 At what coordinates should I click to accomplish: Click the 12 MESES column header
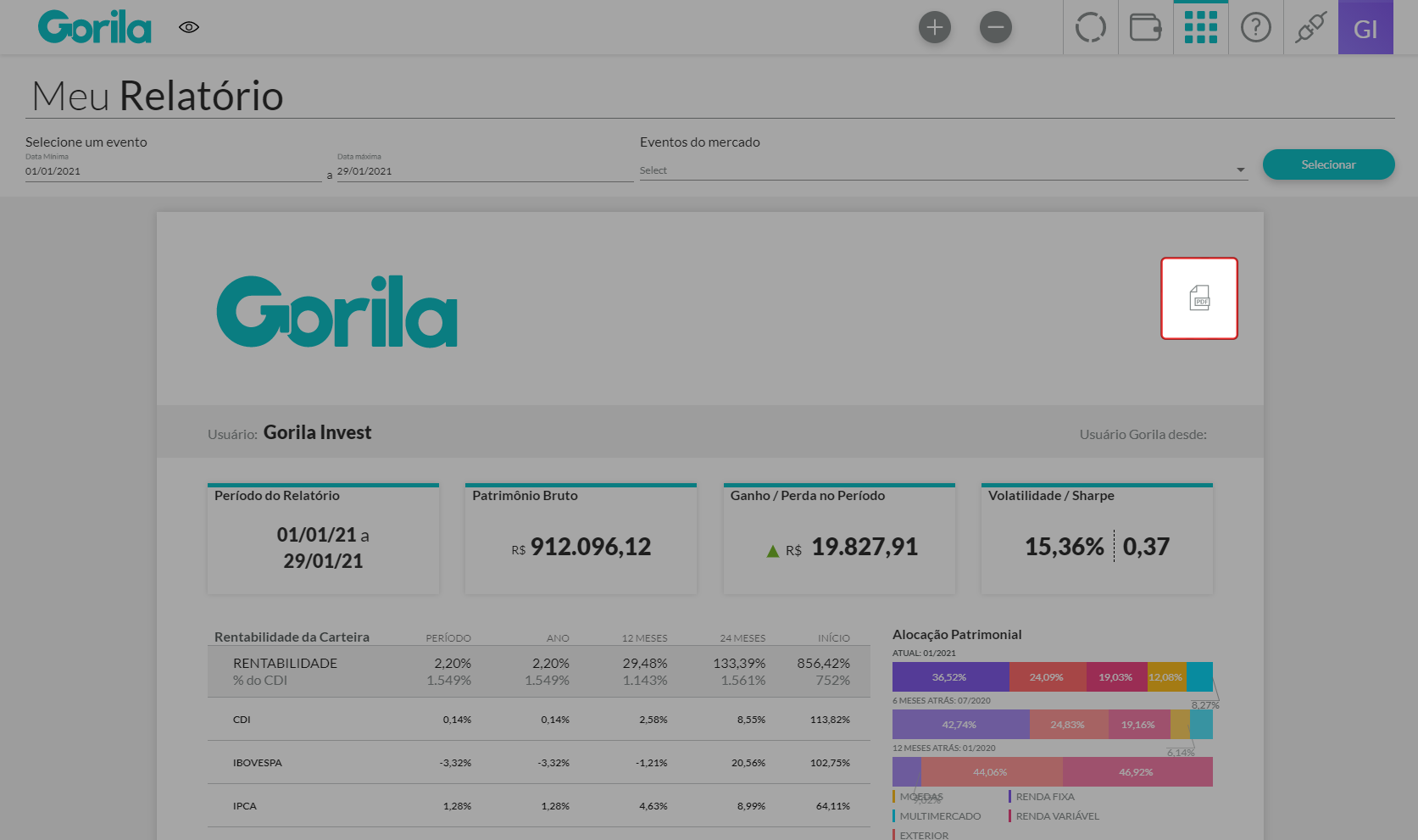[645, 638]
